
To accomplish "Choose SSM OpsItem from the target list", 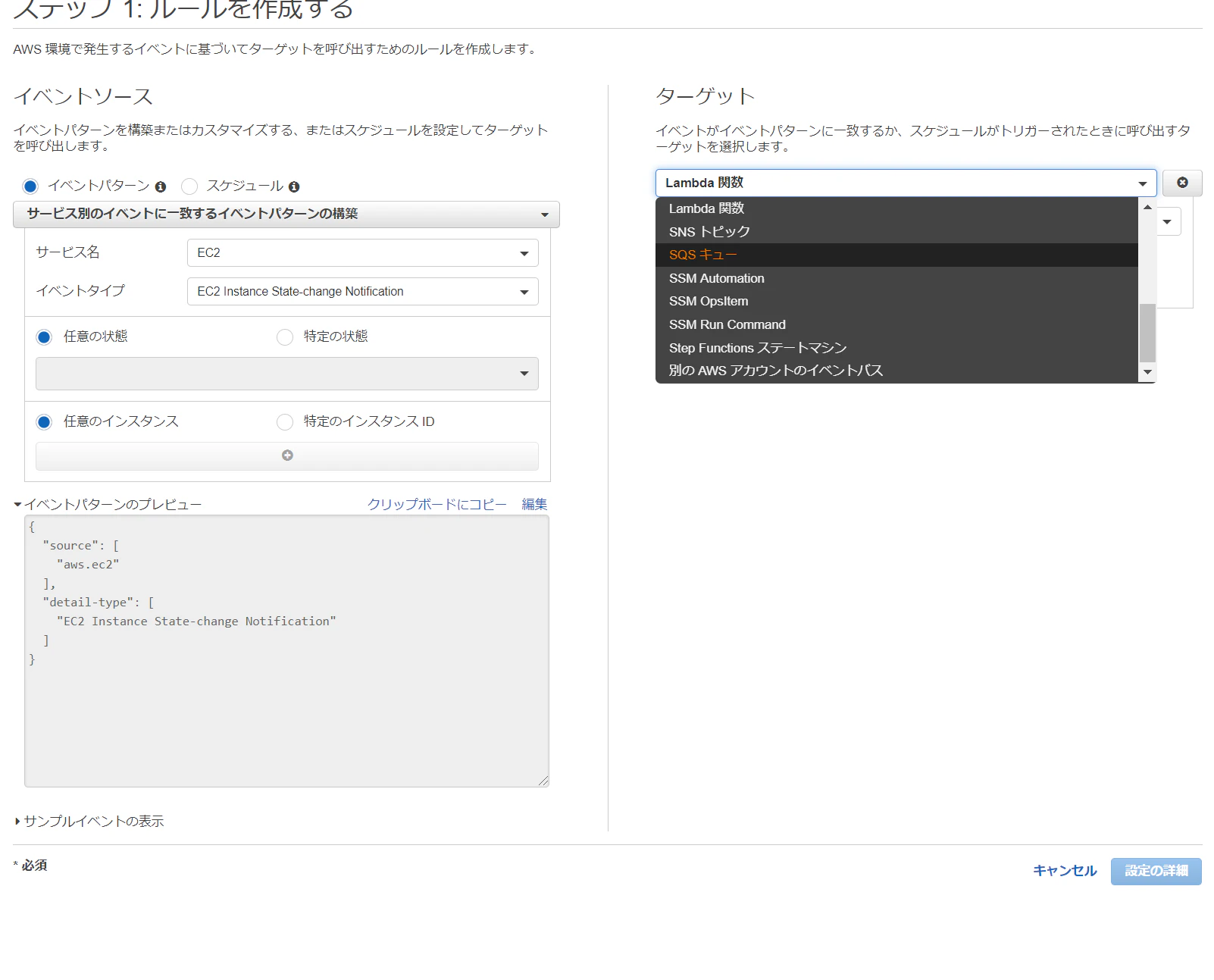I will click(x=896, y=301).
